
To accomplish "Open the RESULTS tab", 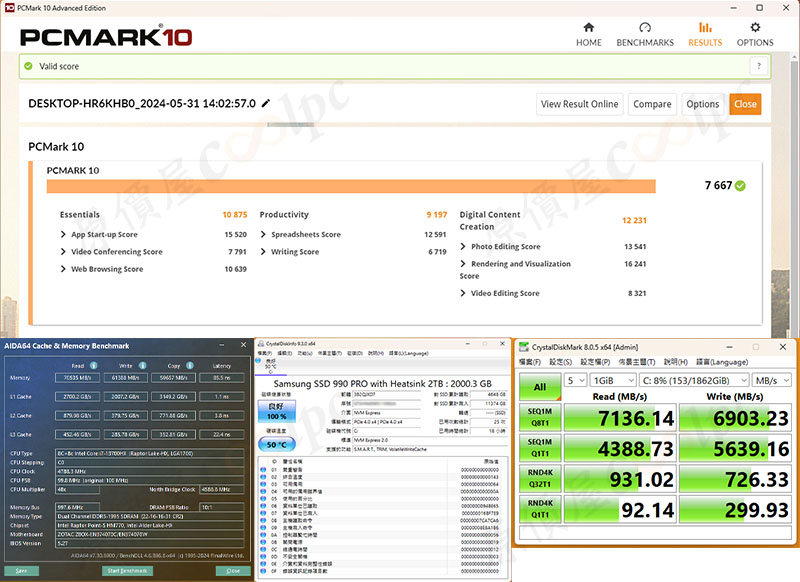I will [x=705, y=35].
